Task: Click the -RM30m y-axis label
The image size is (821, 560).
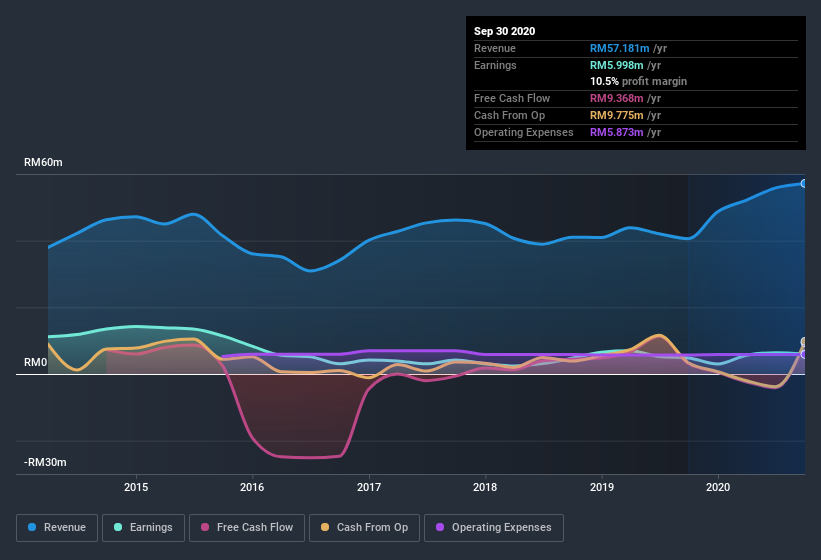Action: (45, 463)
